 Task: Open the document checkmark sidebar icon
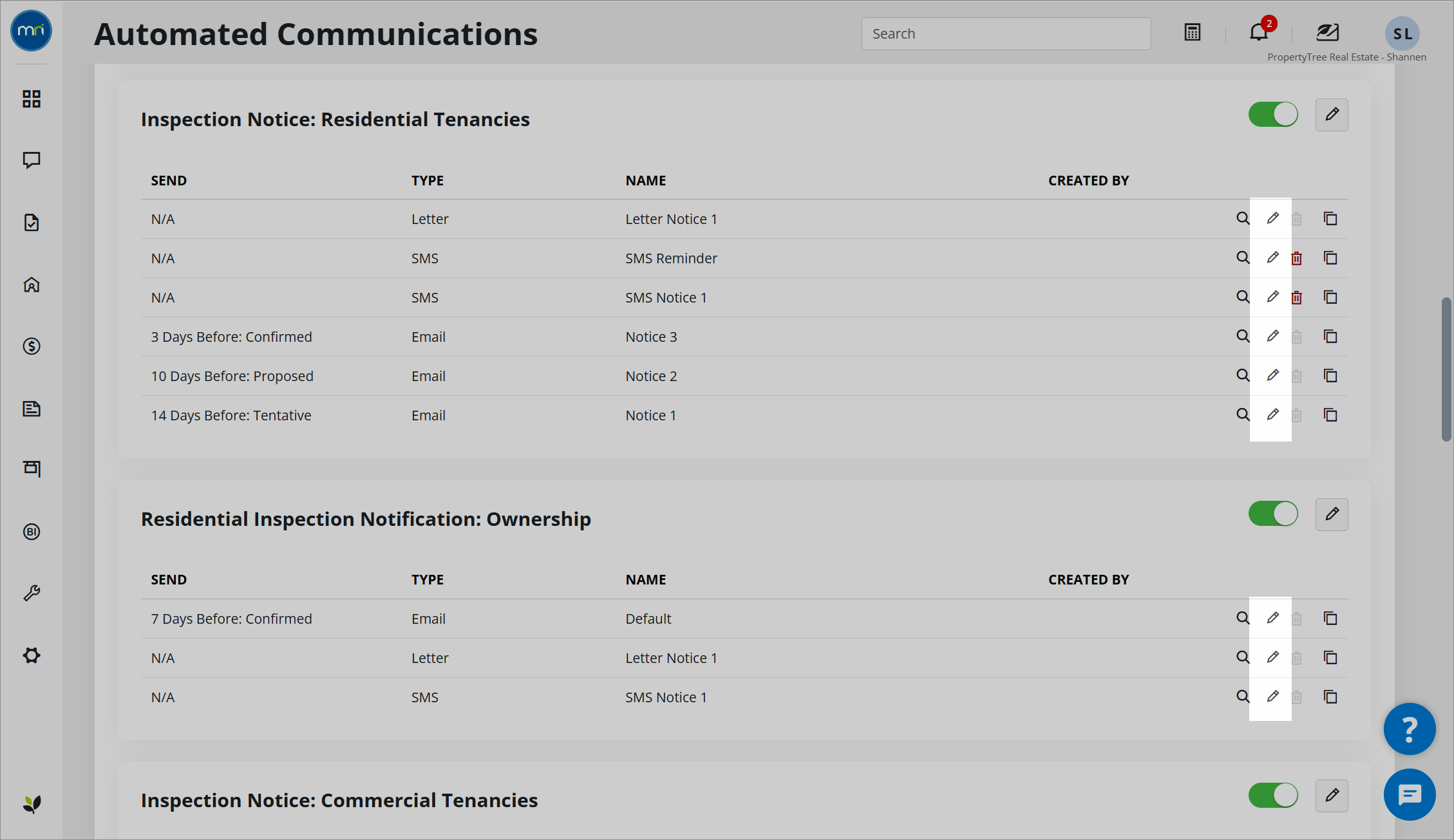tap(32, 223)
